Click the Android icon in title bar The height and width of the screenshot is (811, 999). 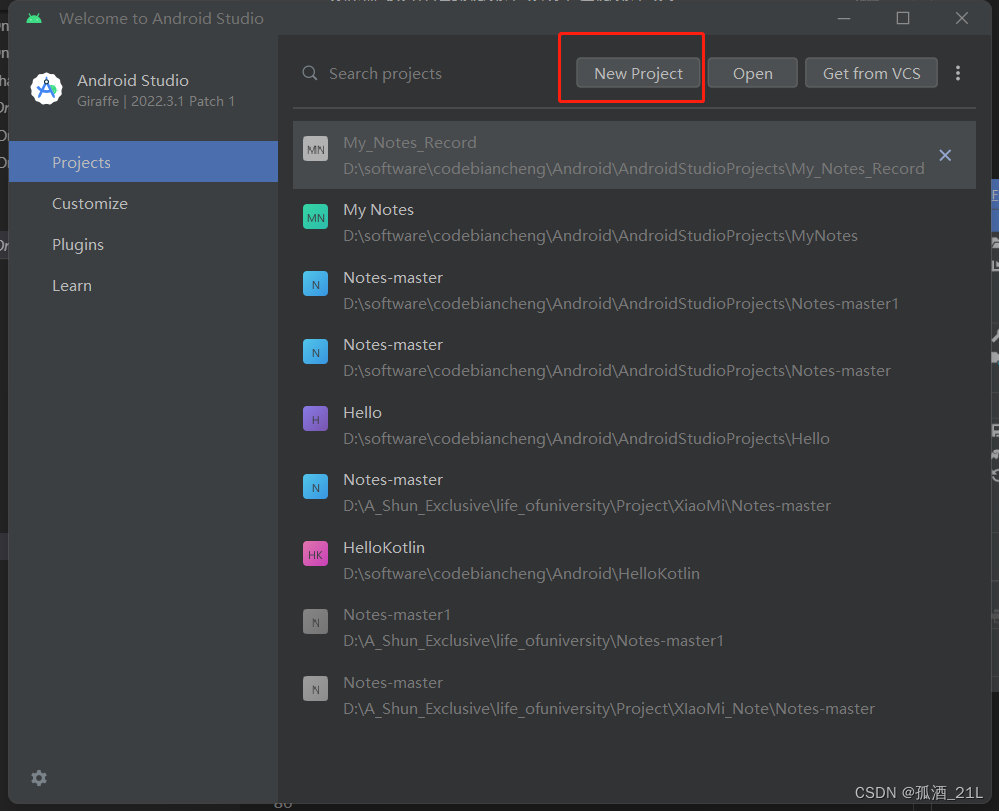[x=34, y=18]
